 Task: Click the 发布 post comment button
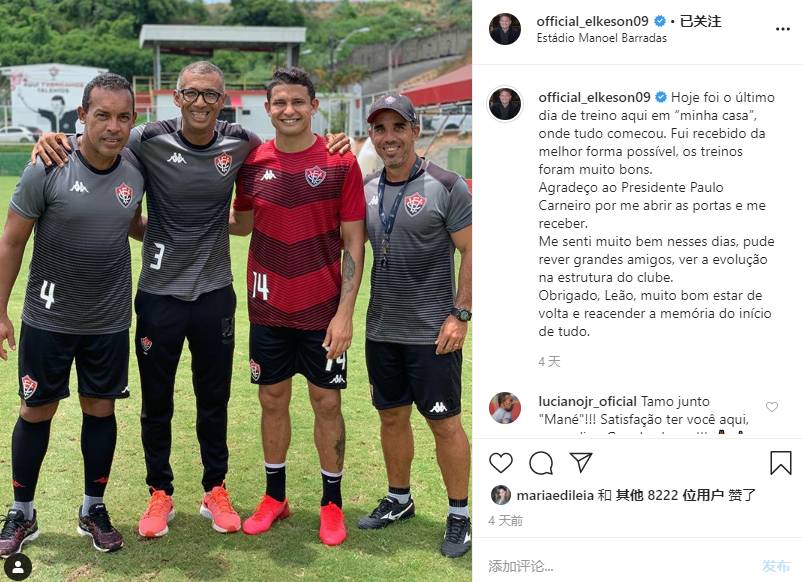point(776,566)
